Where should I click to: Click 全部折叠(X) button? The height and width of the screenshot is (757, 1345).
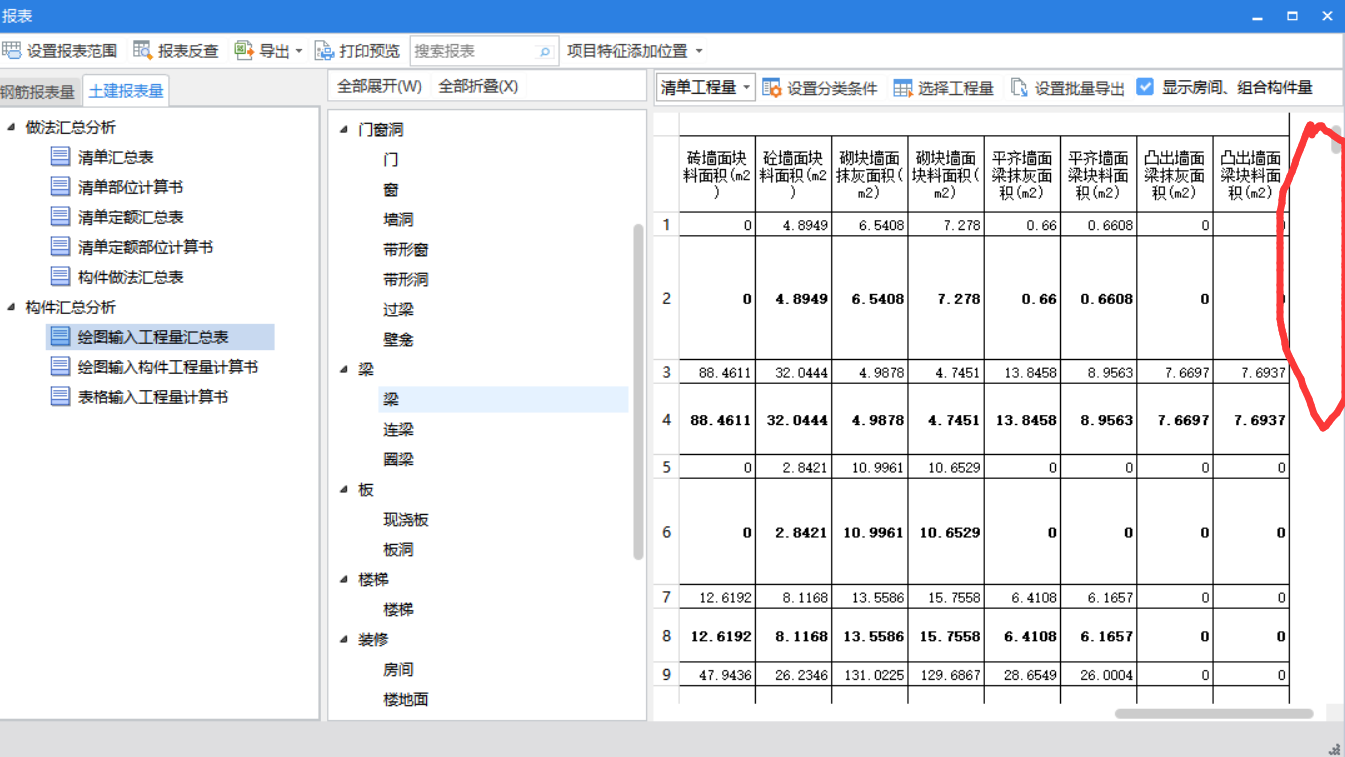(478, 86)
